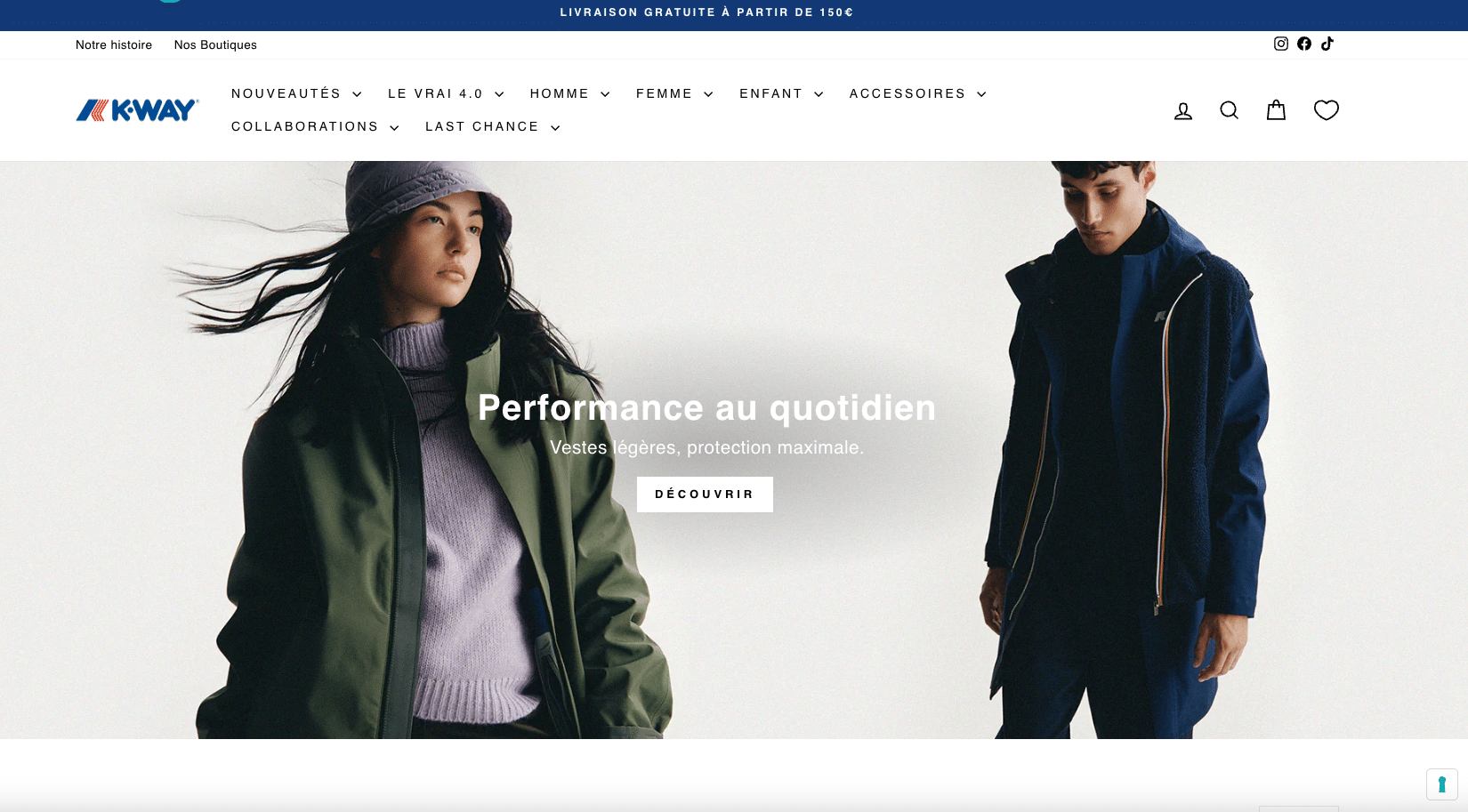The height and width of the screenshot is (812, 1468).
Task: Click the K-Way logo
Action: 137,110
